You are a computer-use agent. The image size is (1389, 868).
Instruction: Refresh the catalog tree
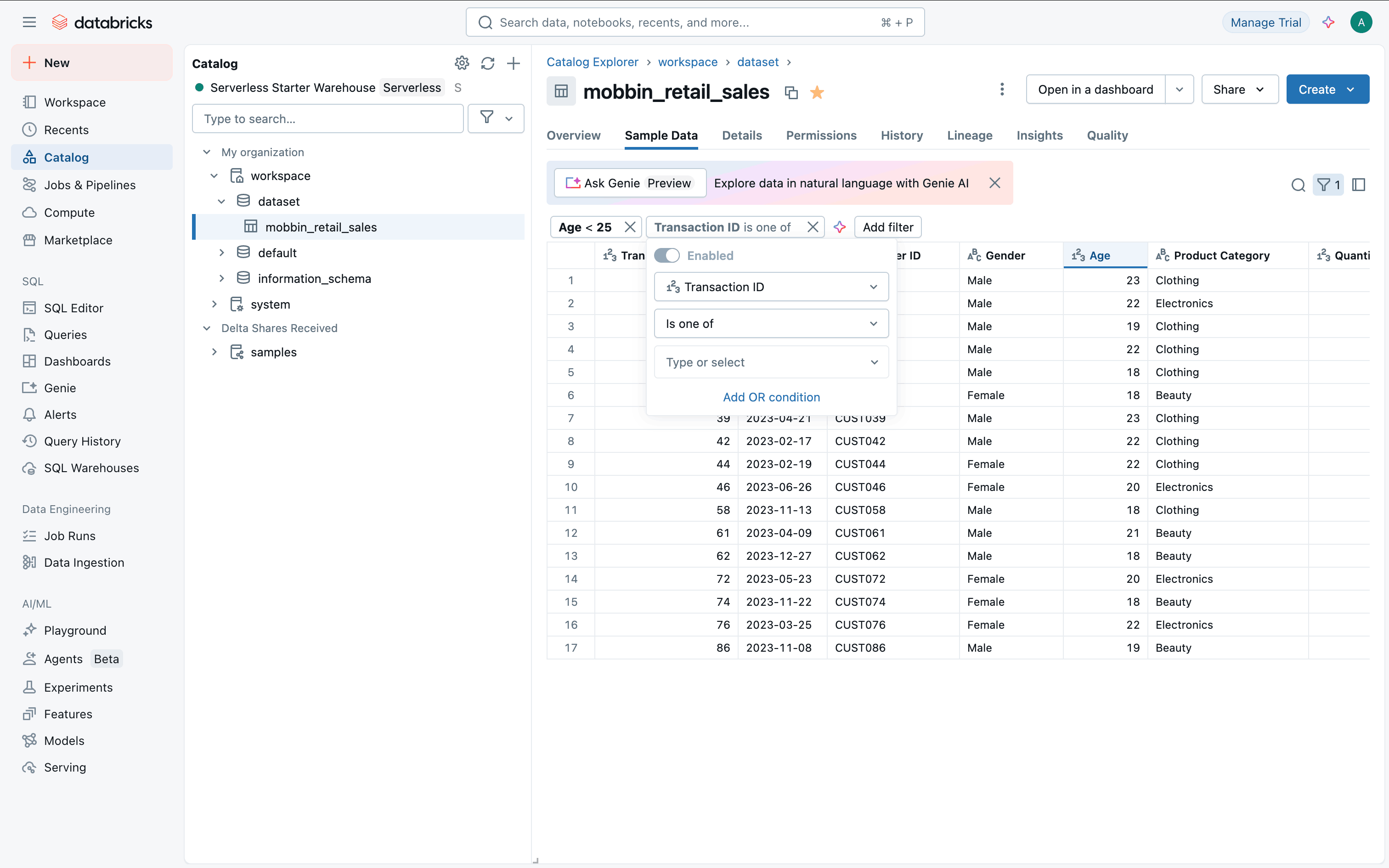pyautogui.click(x=487, y=63)
